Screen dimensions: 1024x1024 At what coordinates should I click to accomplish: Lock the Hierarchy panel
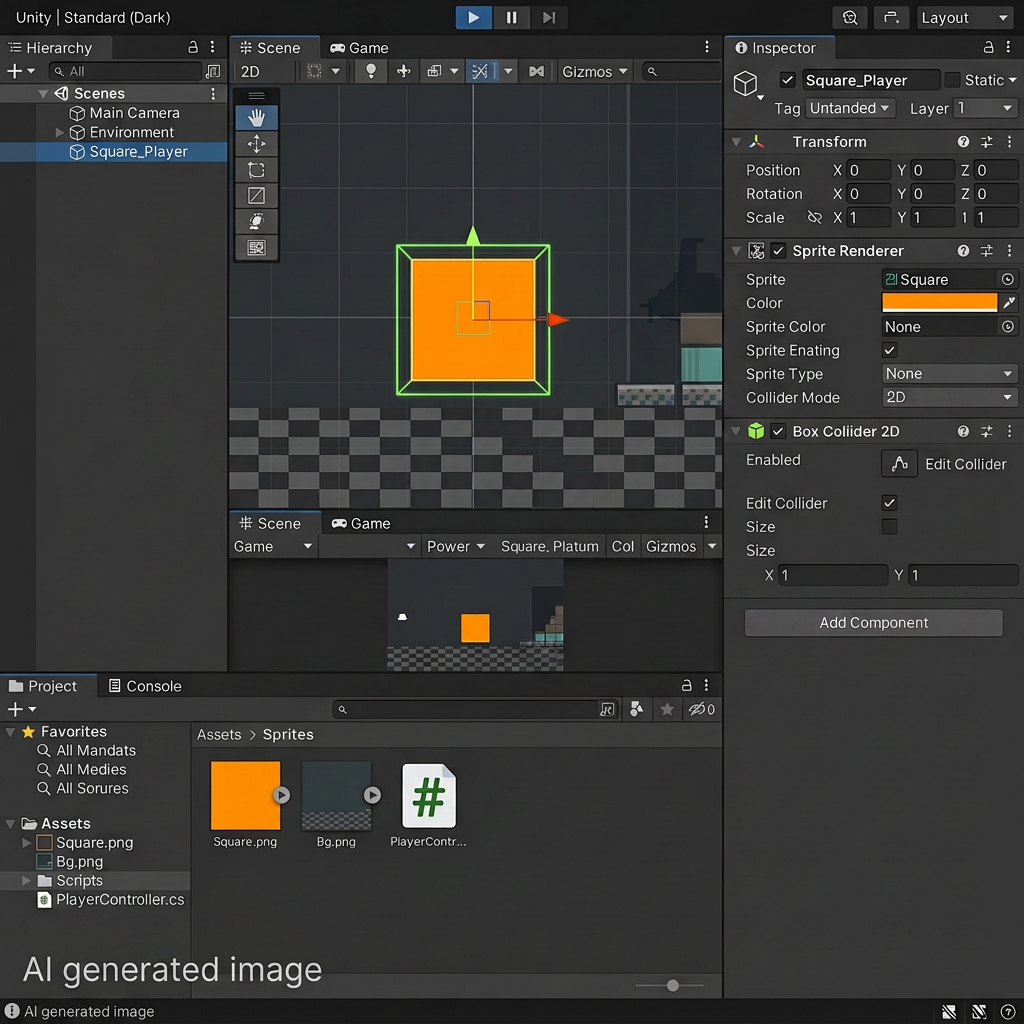193,47
